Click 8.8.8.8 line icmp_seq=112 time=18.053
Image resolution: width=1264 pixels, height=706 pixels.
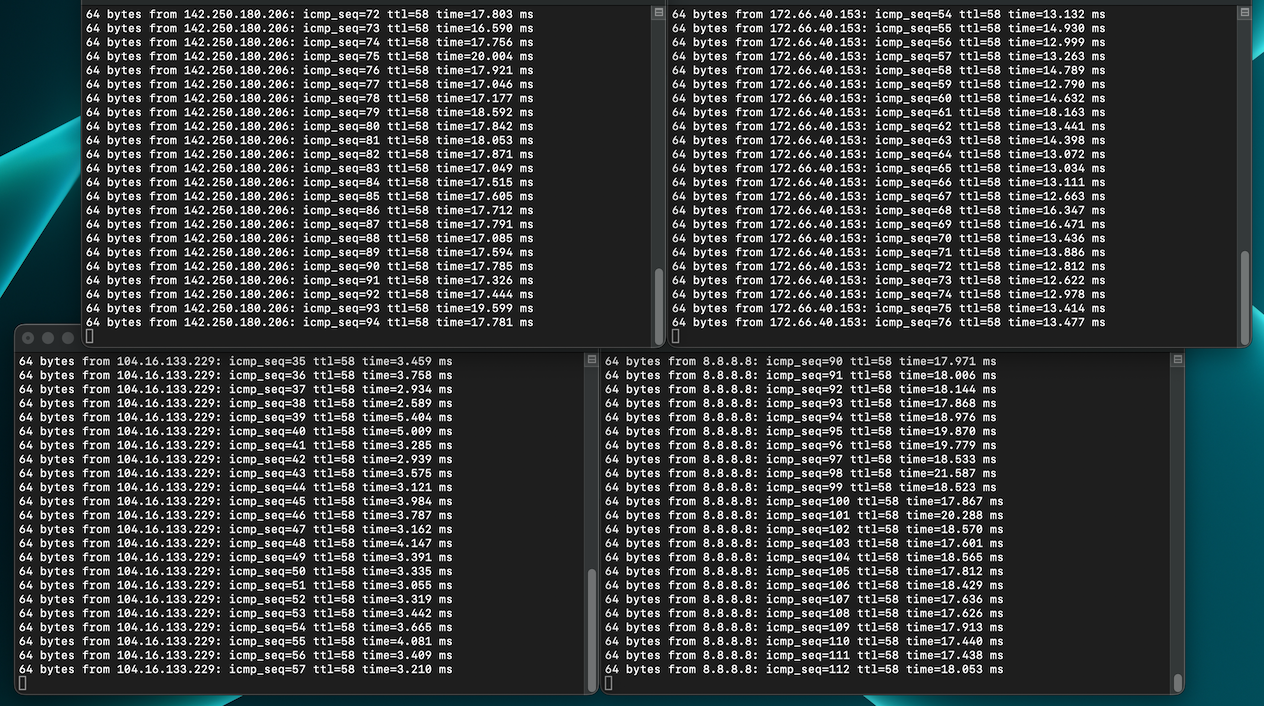click(804, 669)
